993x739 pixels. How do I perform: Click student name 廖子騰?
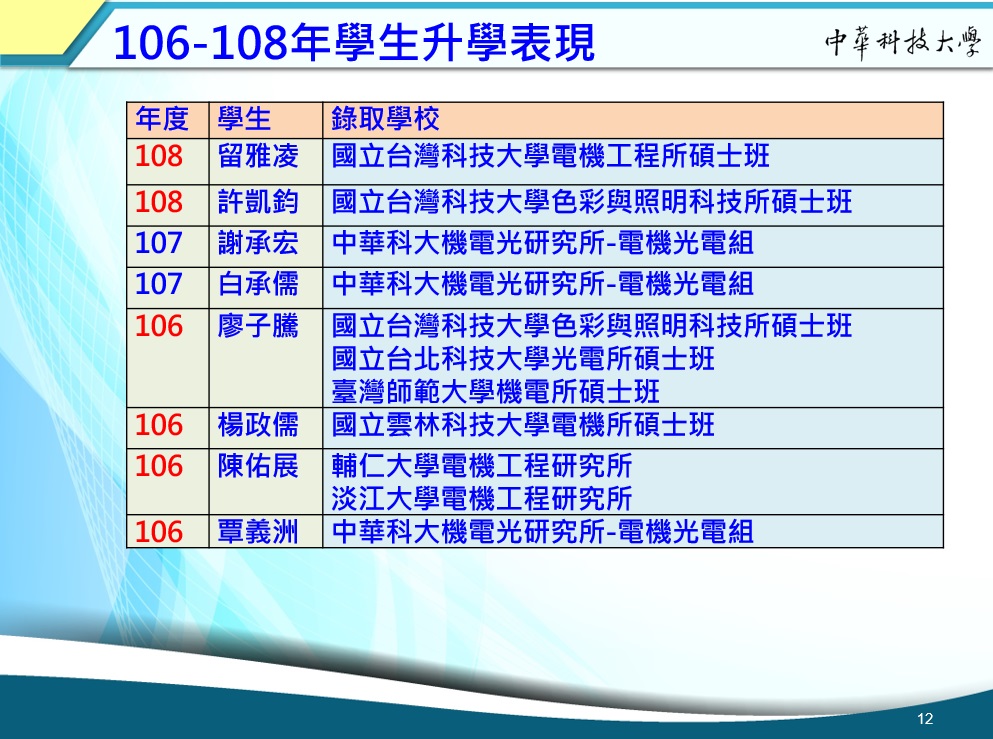[x=258, y=326]
